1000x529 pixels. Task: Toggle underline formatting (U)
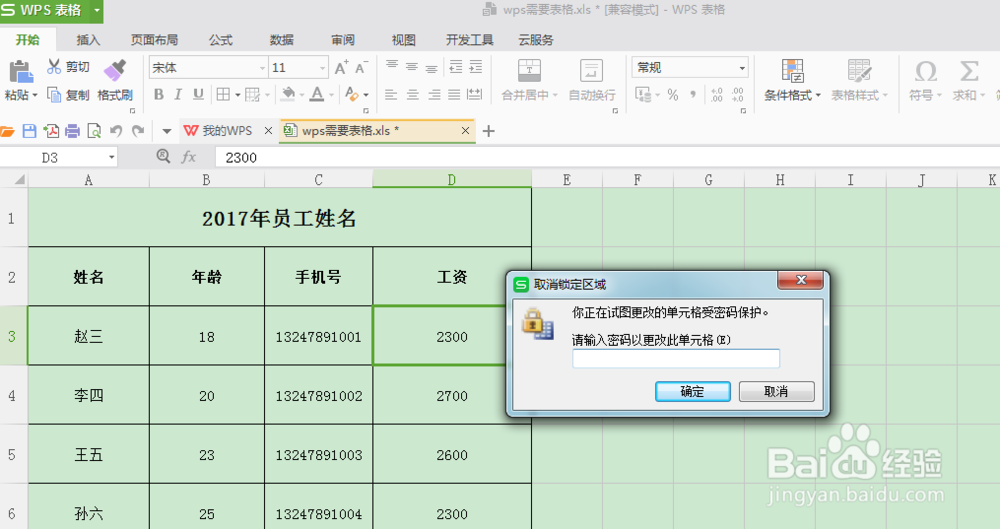pyautogui.click(x=198, y=94)
